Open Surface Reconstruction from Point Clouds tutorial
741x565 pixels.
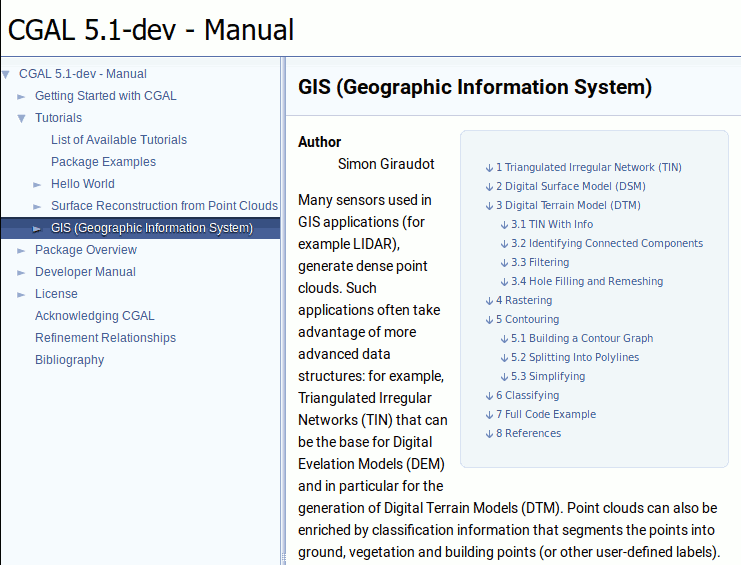click(x=164, y=206)
